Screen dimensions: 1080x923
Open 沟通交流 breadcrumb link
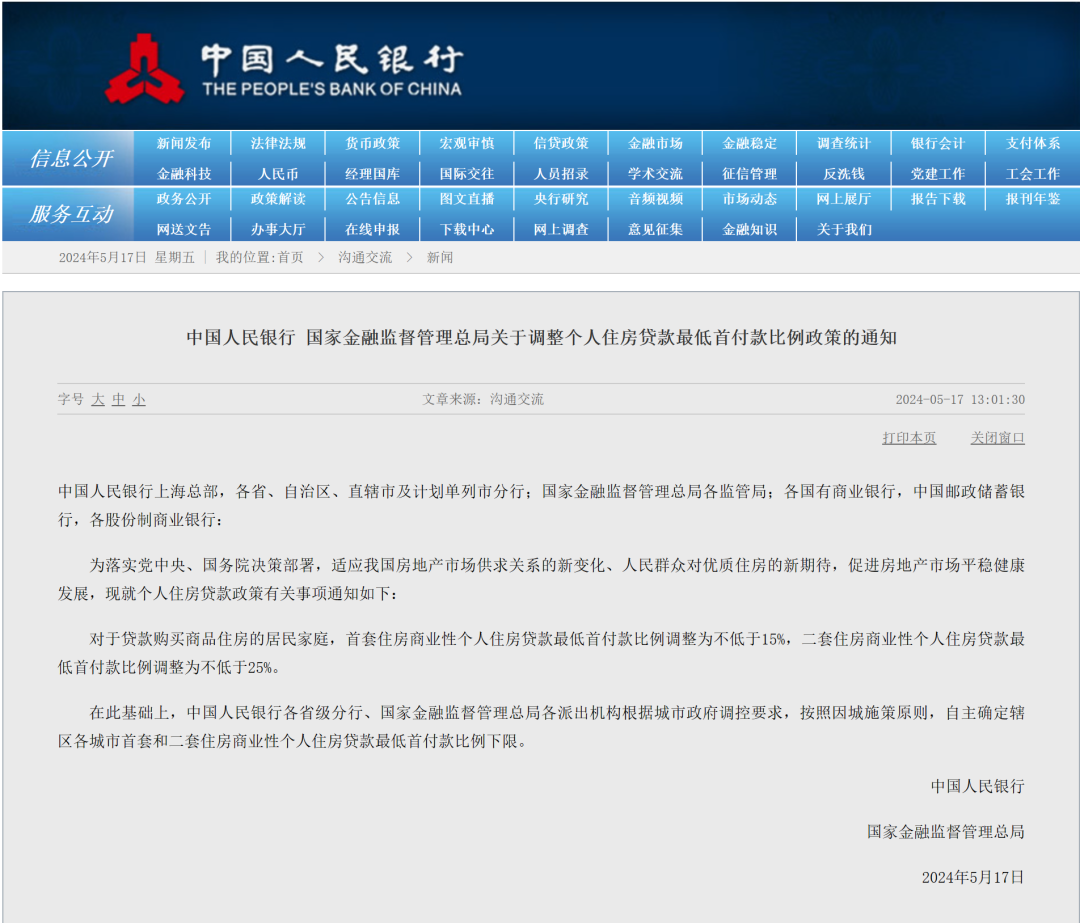click(x=365, y=258)
